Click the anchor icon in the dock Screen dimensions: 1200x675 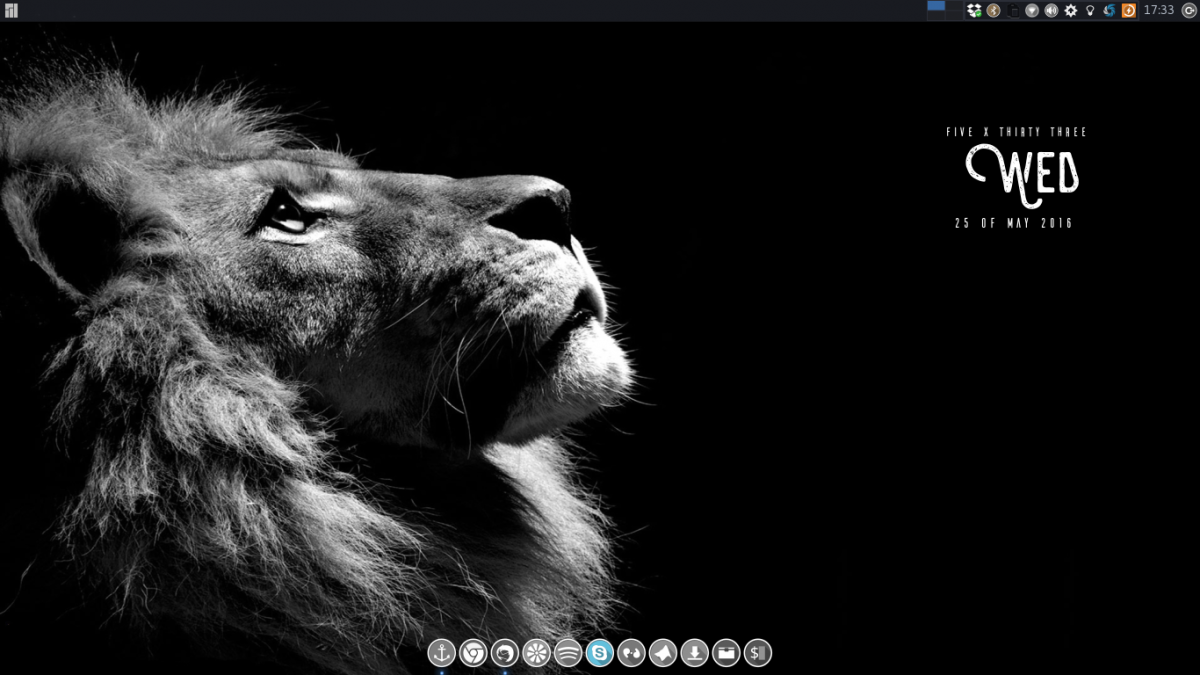click(441, 654)
